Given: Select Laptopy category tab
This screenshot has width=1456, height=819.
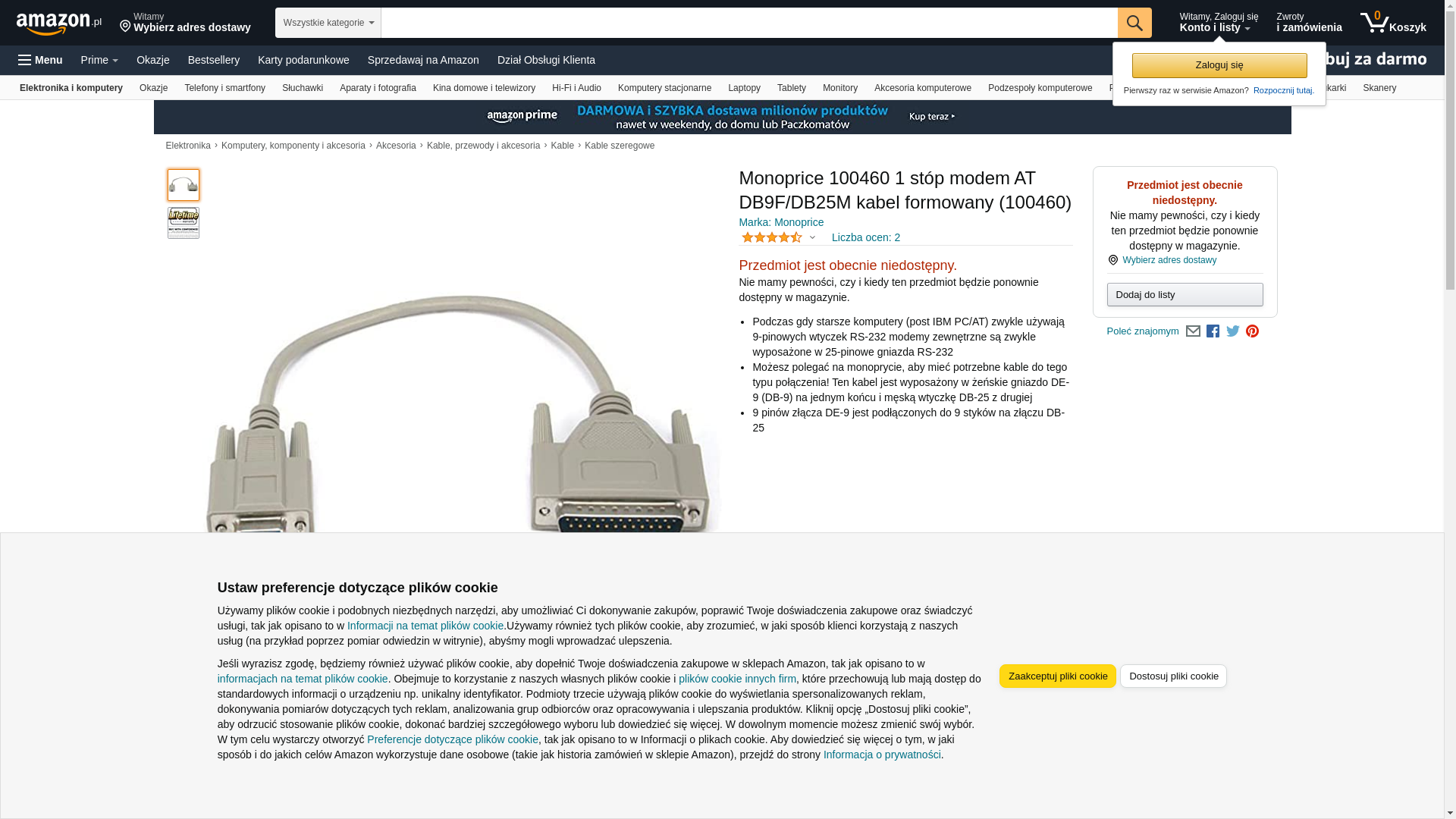Looking at the screenshot, I should (744, 88).
